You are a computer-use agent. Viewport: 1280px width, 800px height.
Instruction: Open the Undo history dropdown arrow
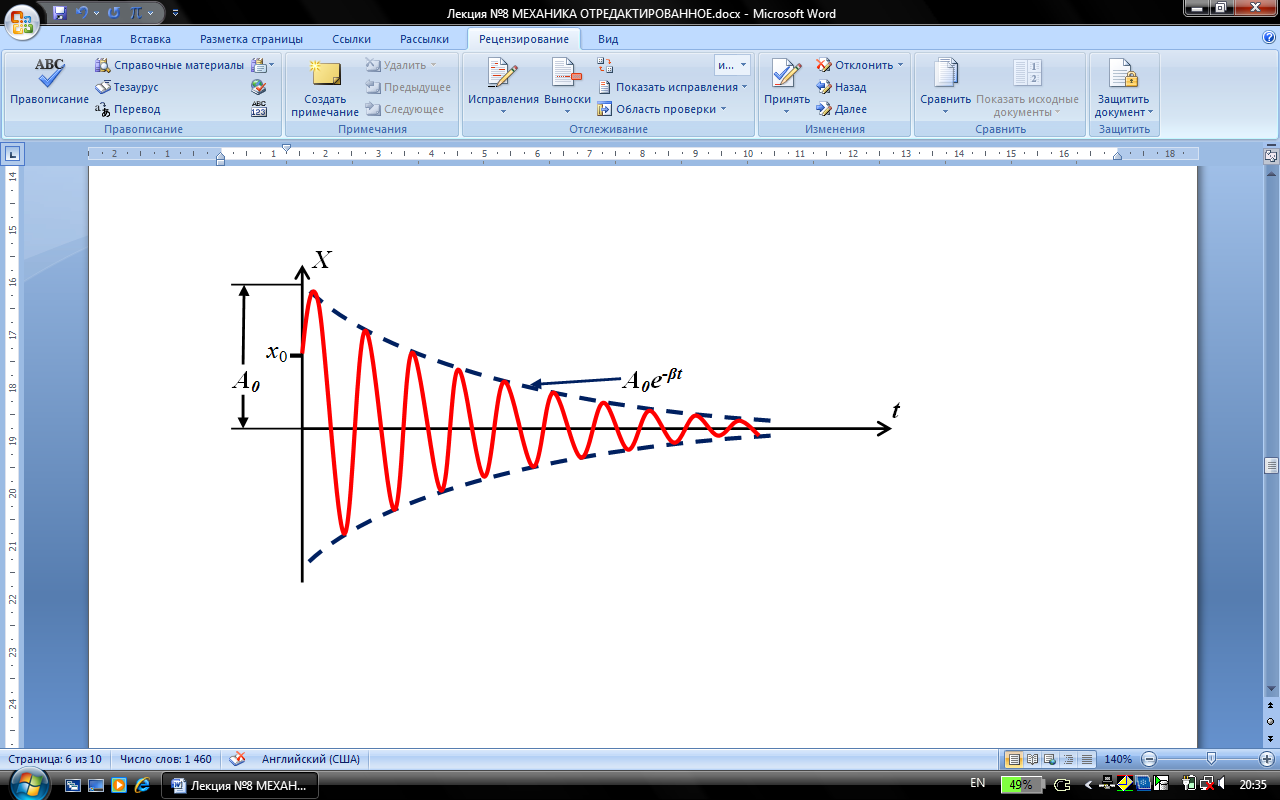(99, 13)
